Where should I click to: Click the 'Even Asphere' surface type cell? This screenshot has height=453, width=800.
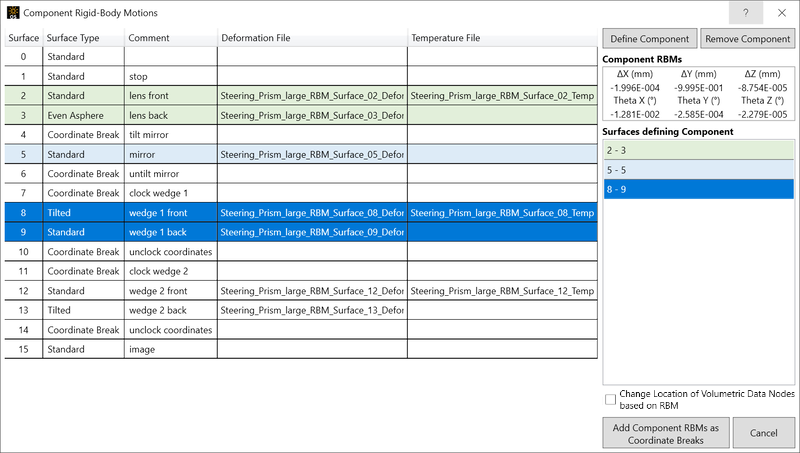pos(84,115)
